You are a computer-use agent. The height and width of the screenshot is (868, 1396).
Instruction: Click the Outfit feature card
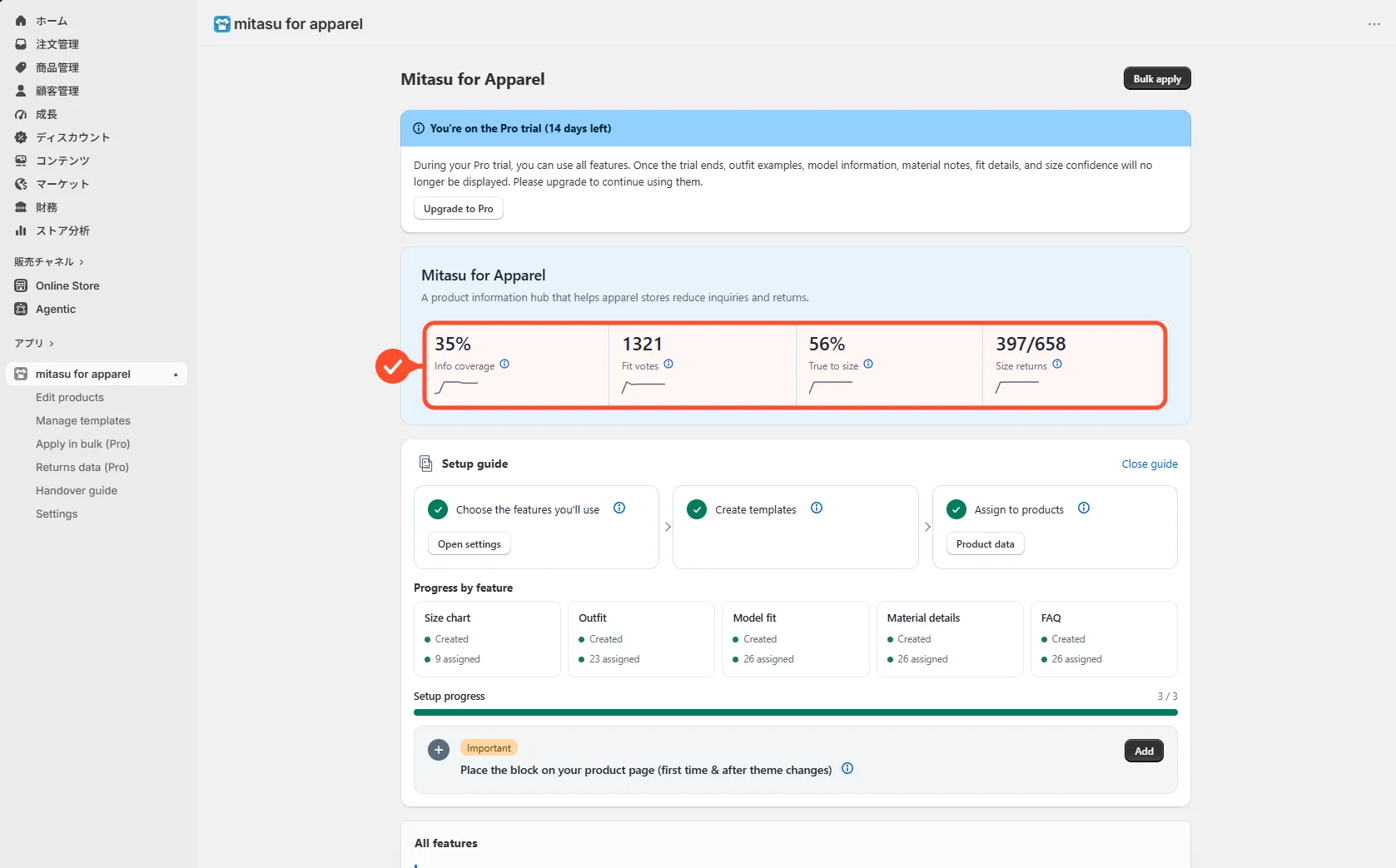(641, 639)
